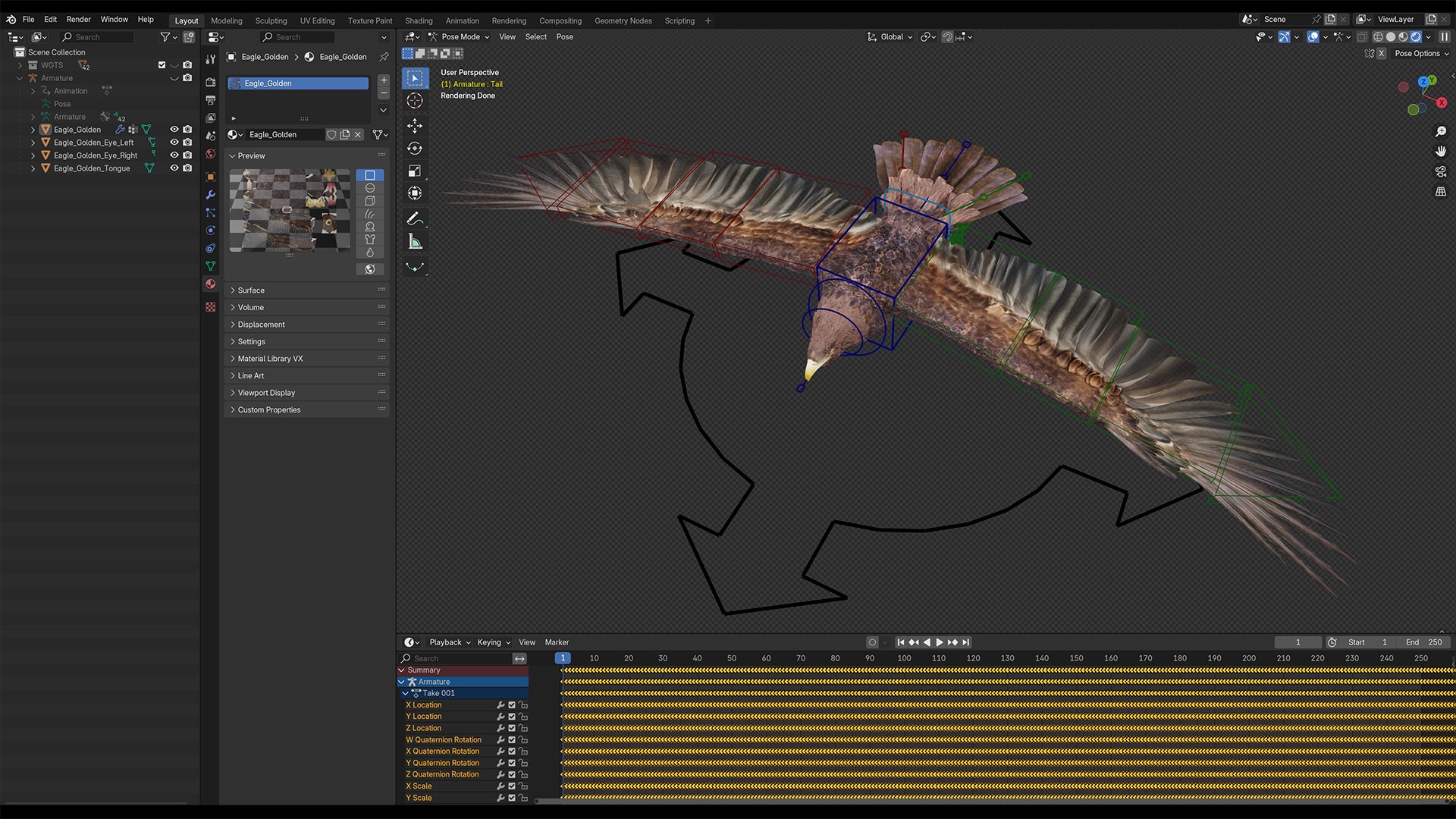The width and height of the screenshot is (1456, 819).
Task: Click current frame marker at frame 1
Action: (x=563, y=658)
